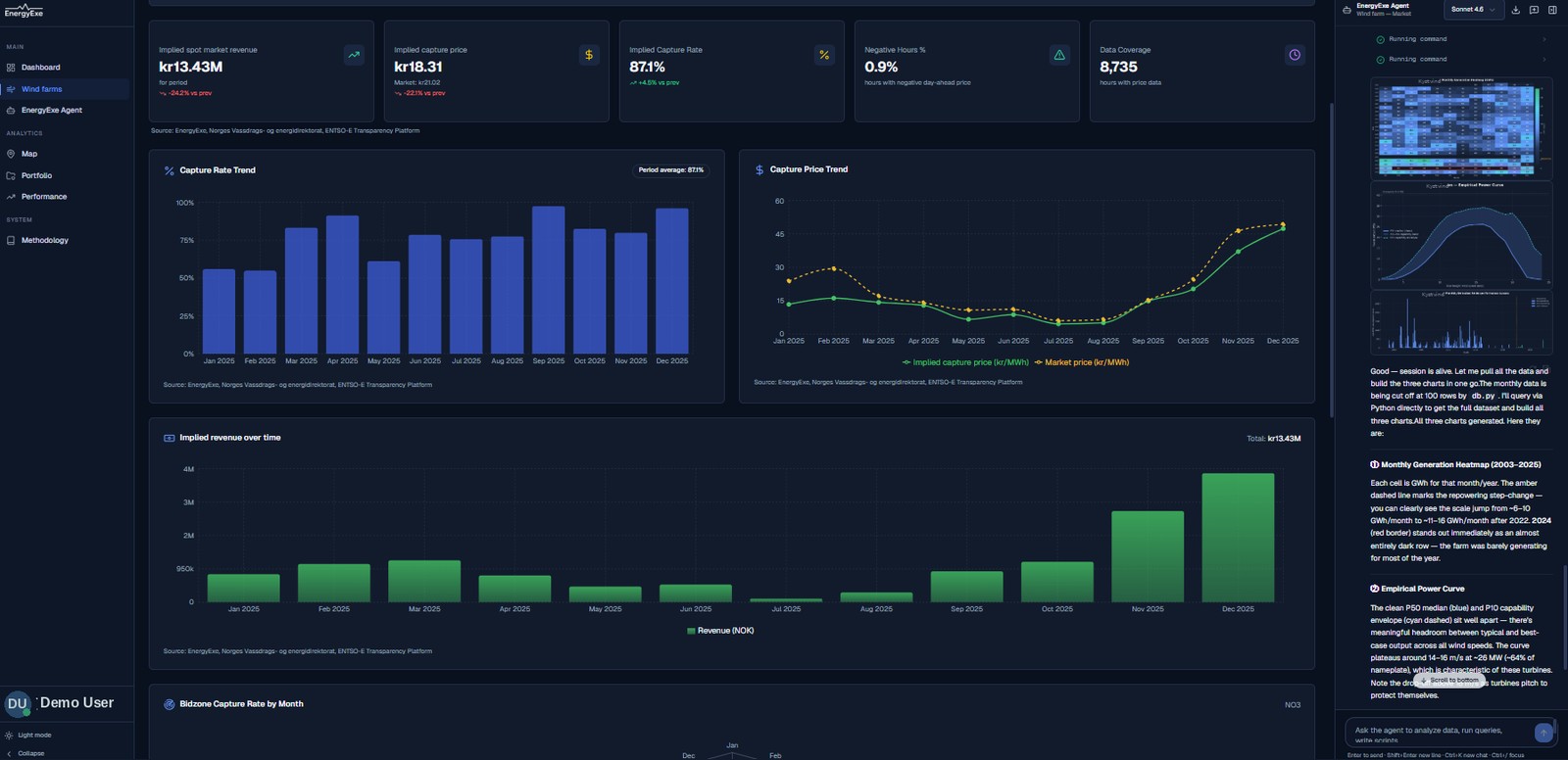This screenshot has width=1568, height=760.
Task: Click the Demo User name
Action: coord(76,703)
